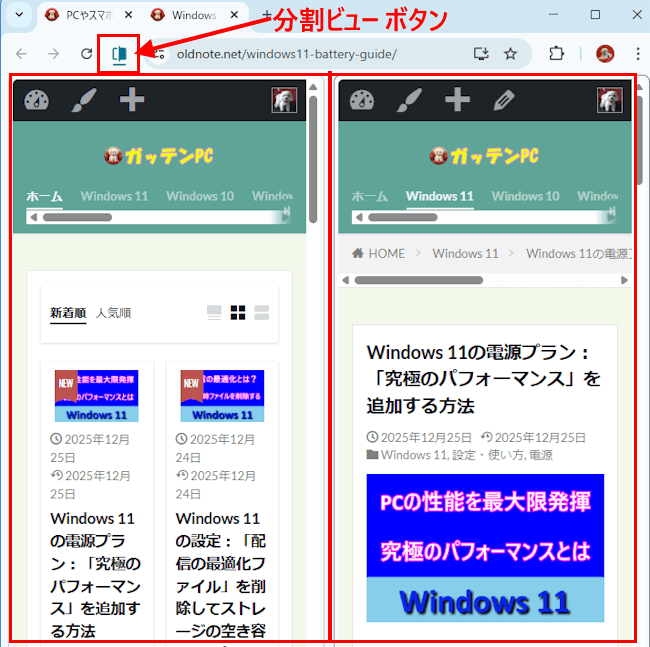Click right arrow of breadcrumb scrollbar
The image size is (650, 647).
(624, 280)
